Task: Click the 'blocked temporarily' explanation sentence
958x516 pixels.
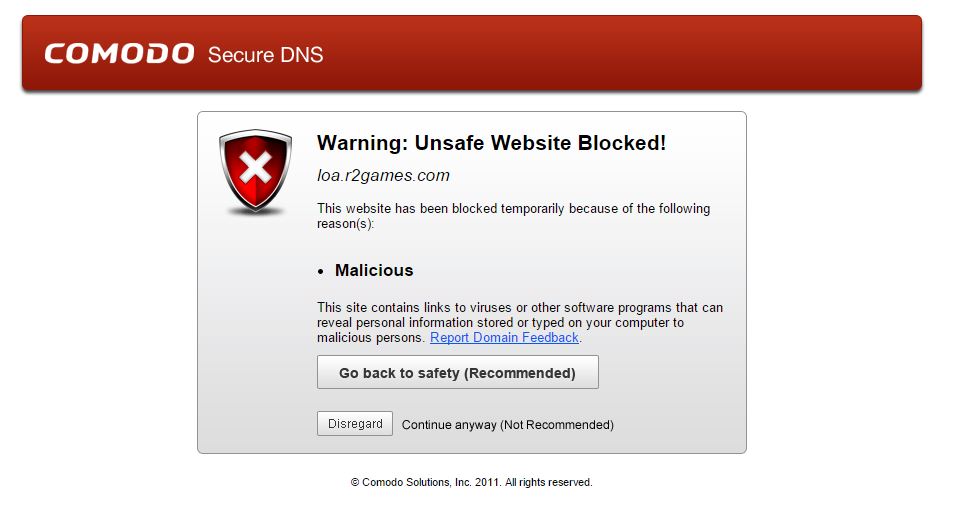Action: pyautogui.click(x=513, y=209)
